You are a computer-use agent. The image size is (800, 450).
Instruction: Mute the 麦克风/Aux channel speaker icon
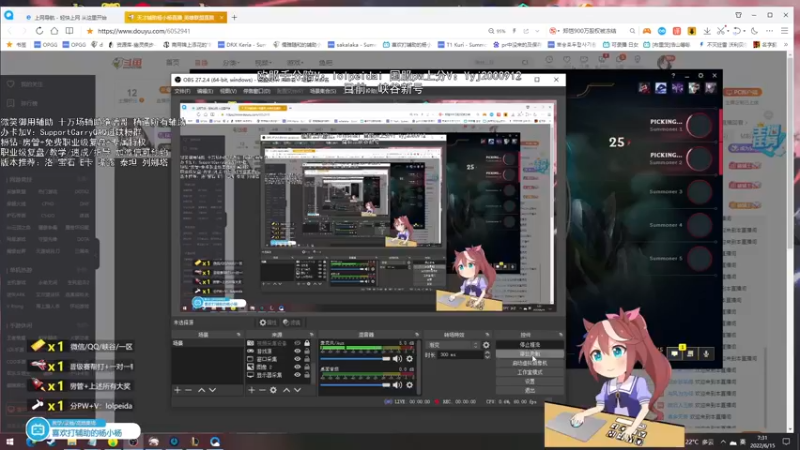[x=397, y=359]
